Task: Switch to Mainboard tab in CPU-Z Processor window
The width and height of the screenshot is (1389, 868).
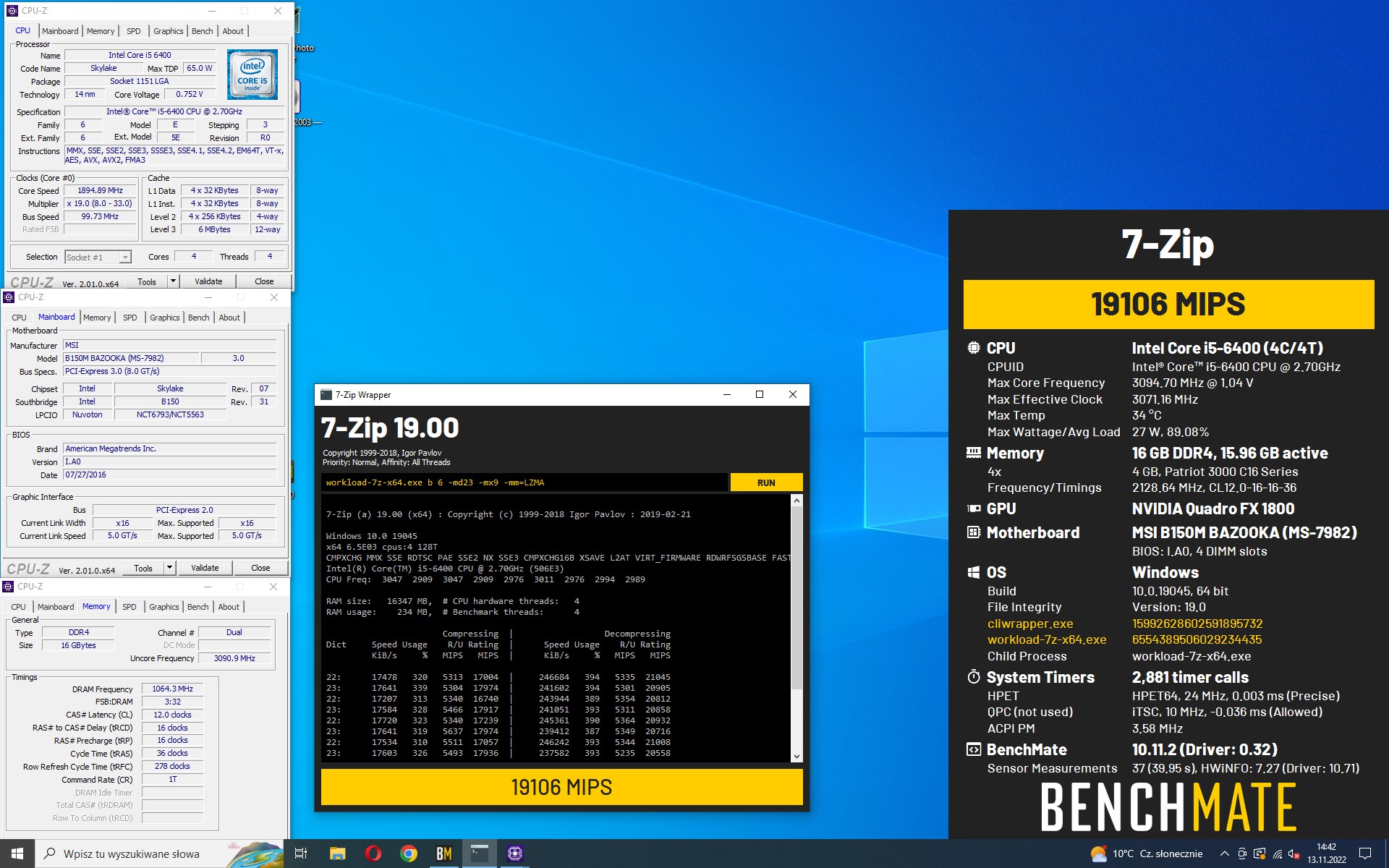Action: coord(60,31)
